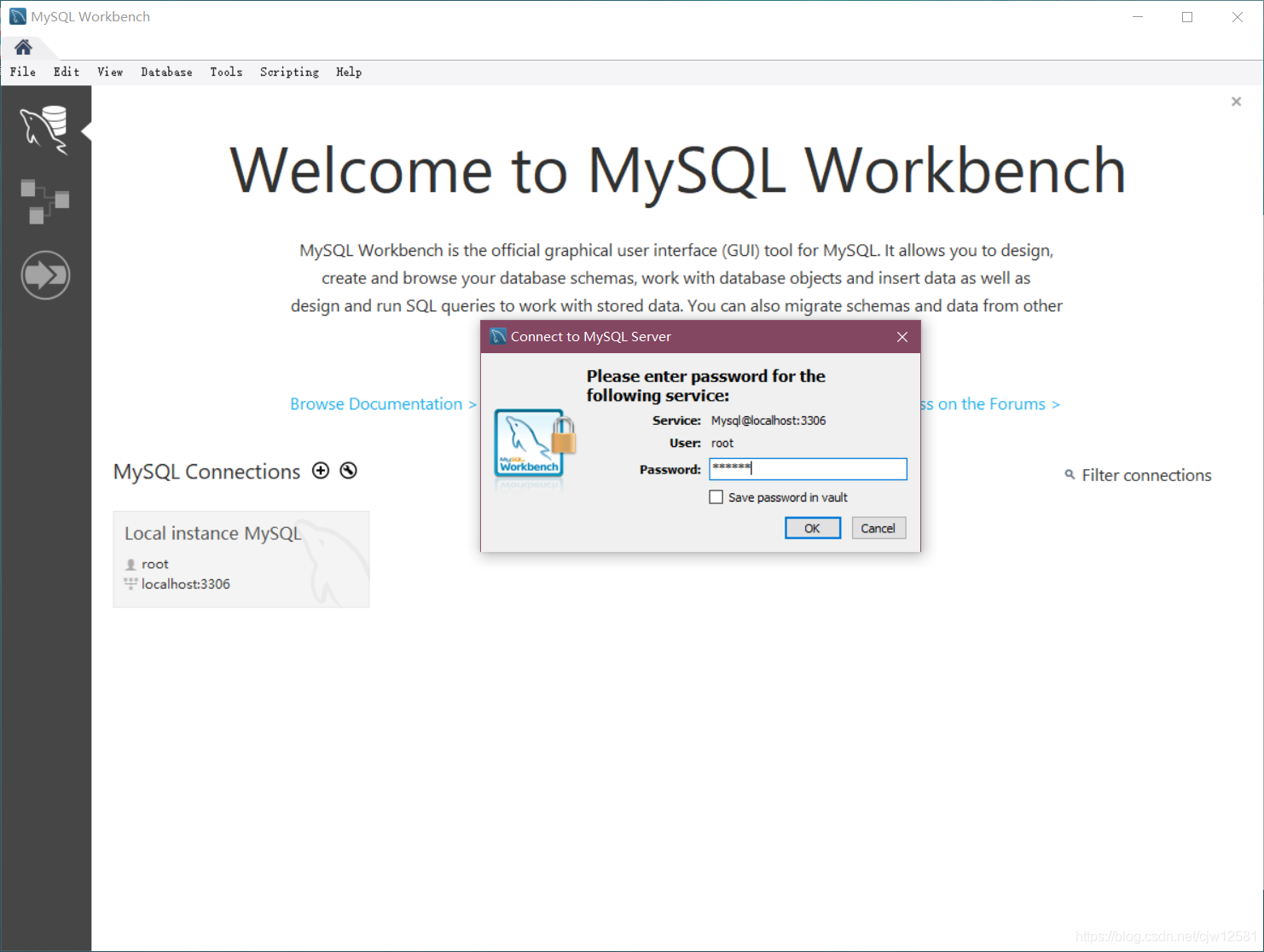
Task: Click the Filter connections search icon
Action: tap(1070, 474)
